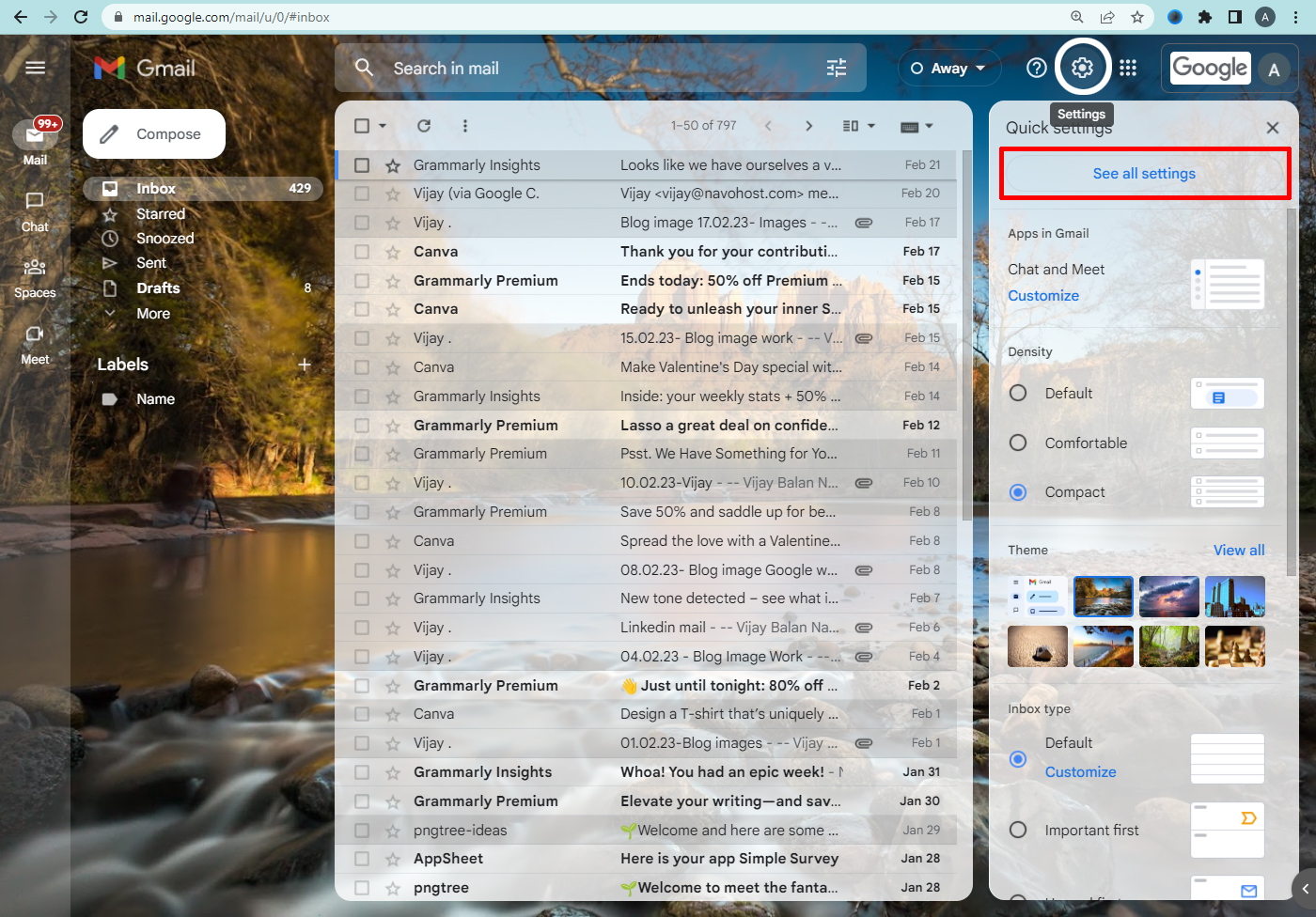Open the More three-dot toolbar menu
Viewport: 1316px width, 917px height.
tap(464, 126)
